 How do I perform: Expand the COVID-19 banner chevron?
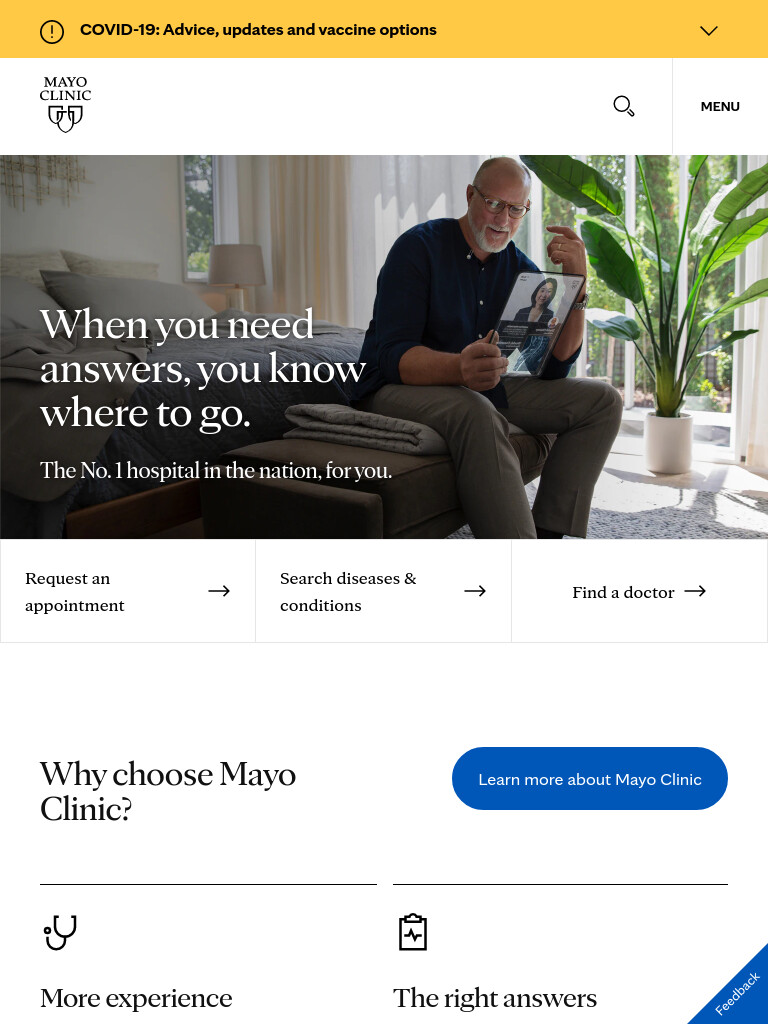(709, 31)
